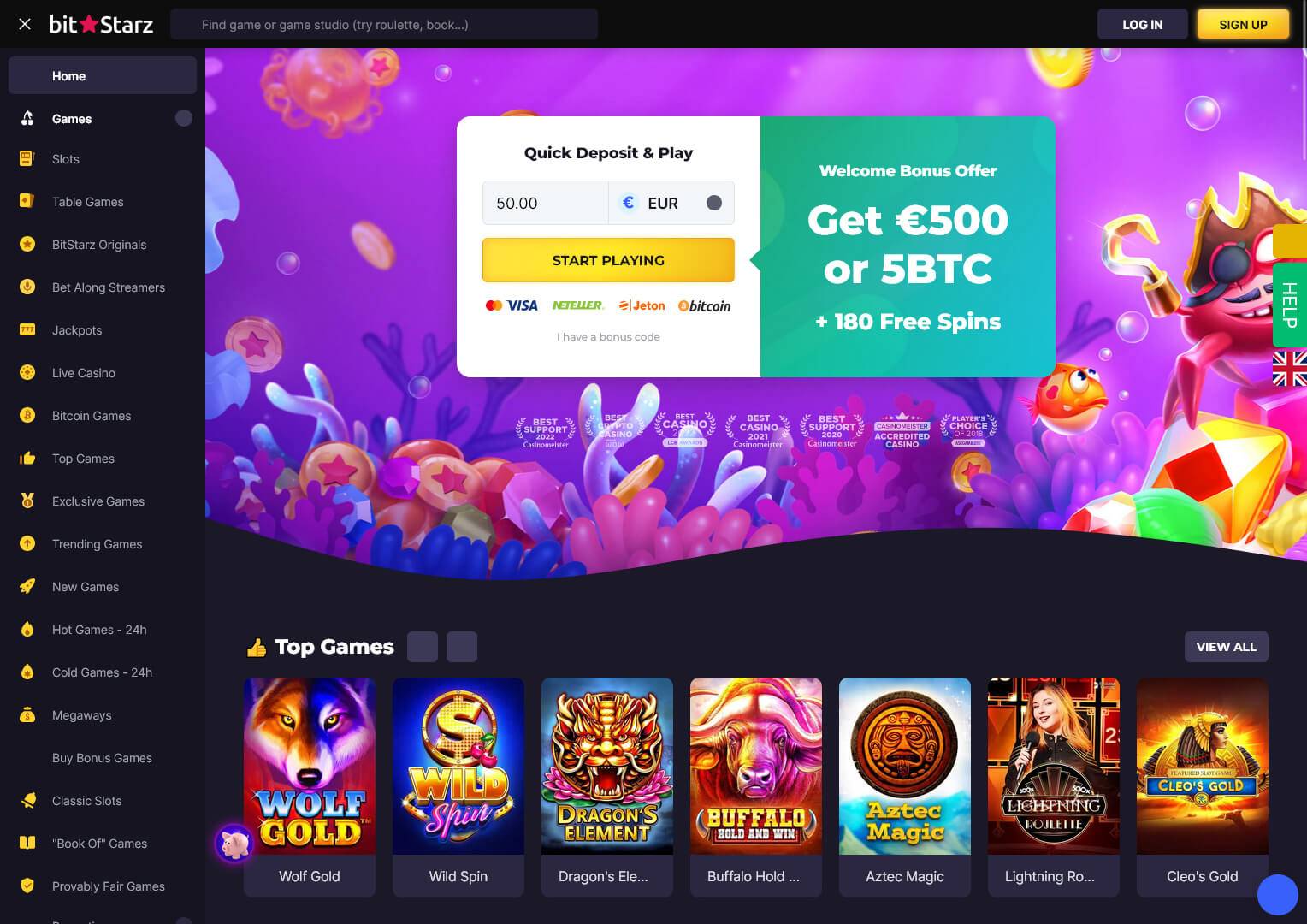Collapse the Games section toggle
The height and width of the screenshot is (924, 1307).
point(184,118)
